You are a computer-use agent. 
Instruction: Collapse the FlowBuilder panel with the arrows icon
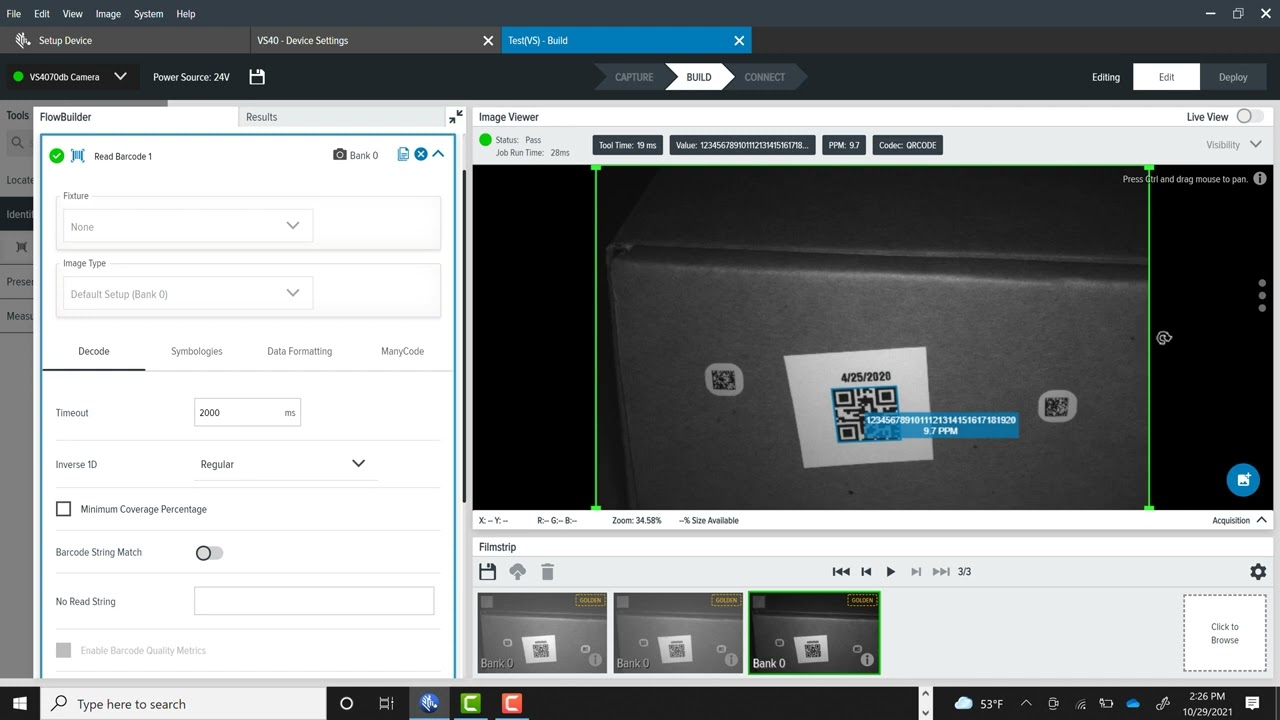[456, 117]
